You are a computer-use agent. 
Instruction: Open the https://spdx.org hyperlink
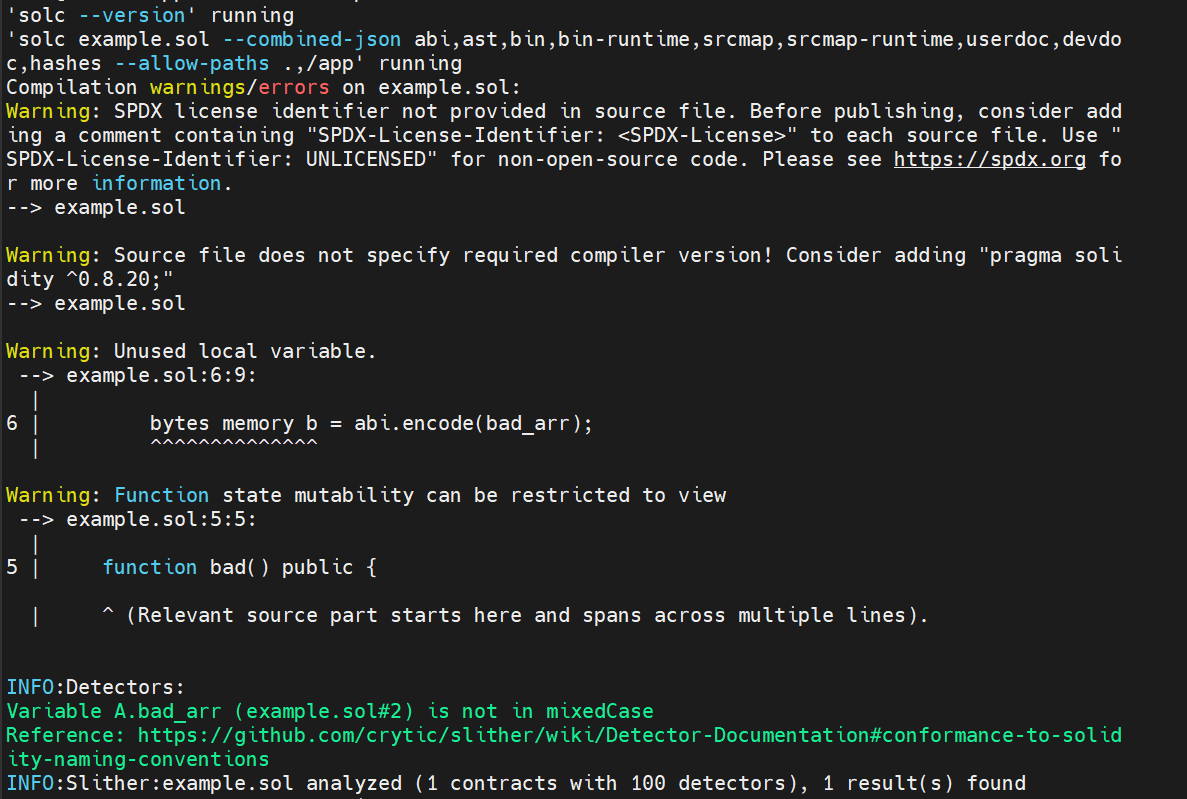click(x=989, y=159)
